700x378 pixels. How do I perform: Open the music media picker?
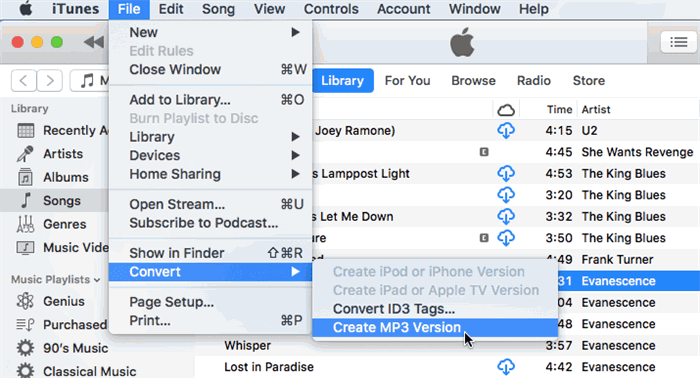tap(90, 81)
